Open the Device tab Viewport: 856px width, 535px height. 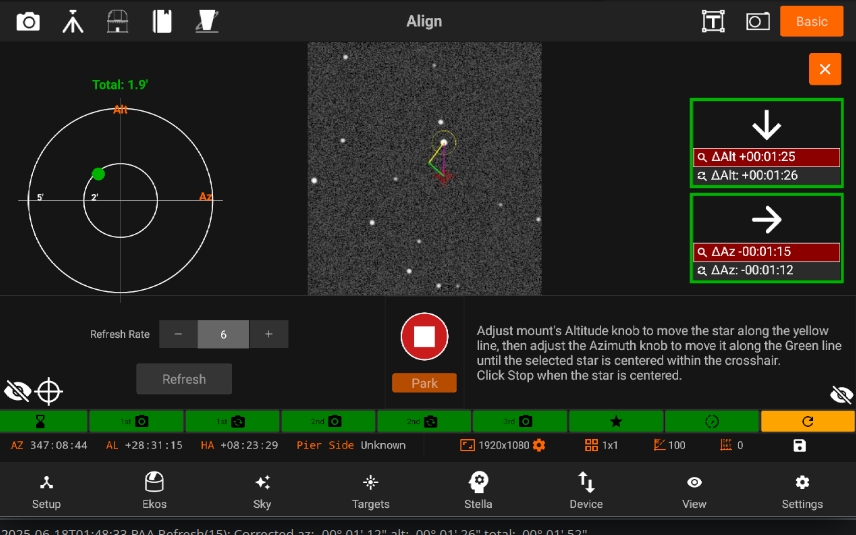[x=586, y=491]
